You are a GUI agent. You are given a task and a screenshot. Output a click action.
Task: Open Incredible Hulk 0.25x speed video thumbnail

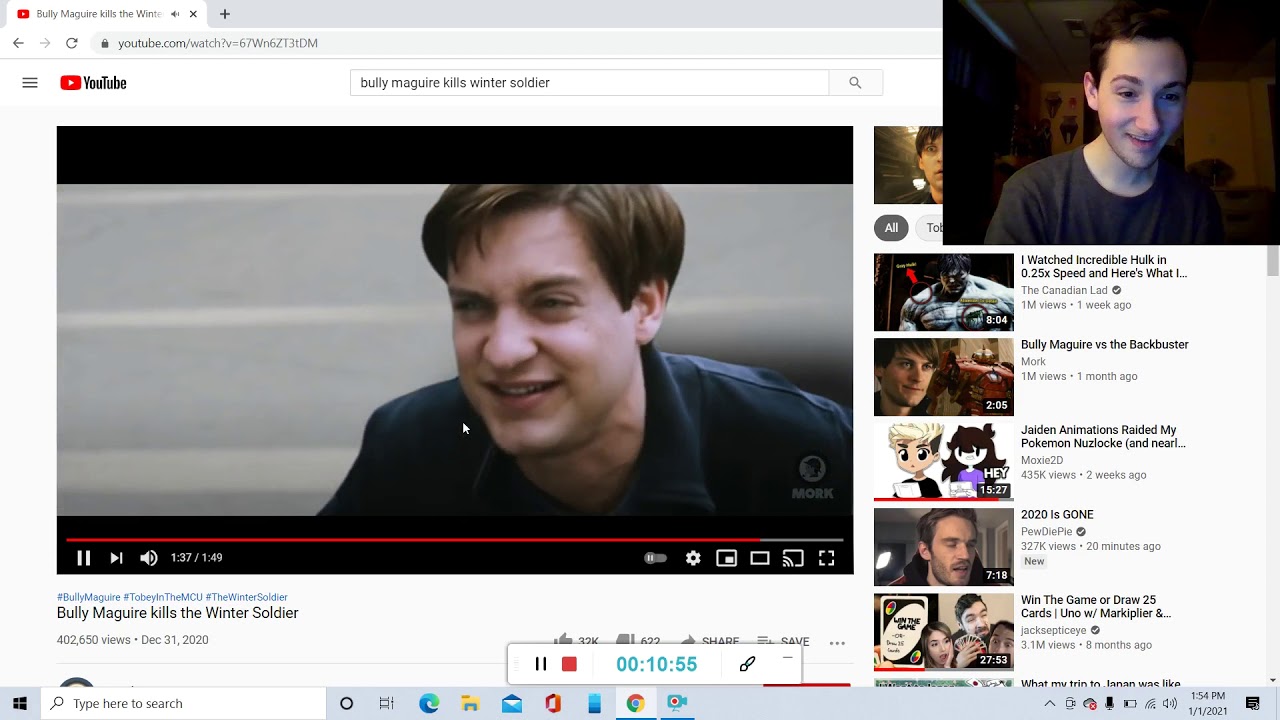tap(944, 292)
